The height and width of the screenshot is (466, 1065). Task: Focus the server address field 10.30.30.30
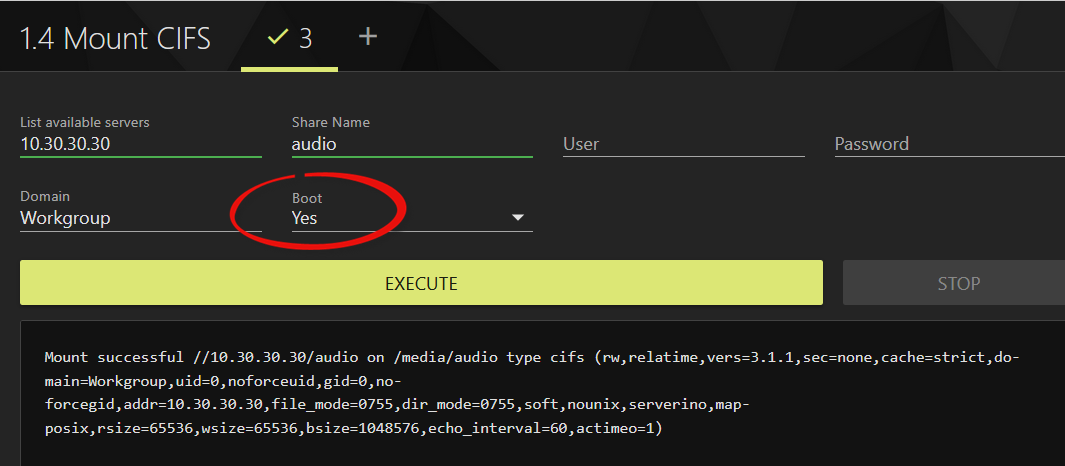(x=140, y=144)
